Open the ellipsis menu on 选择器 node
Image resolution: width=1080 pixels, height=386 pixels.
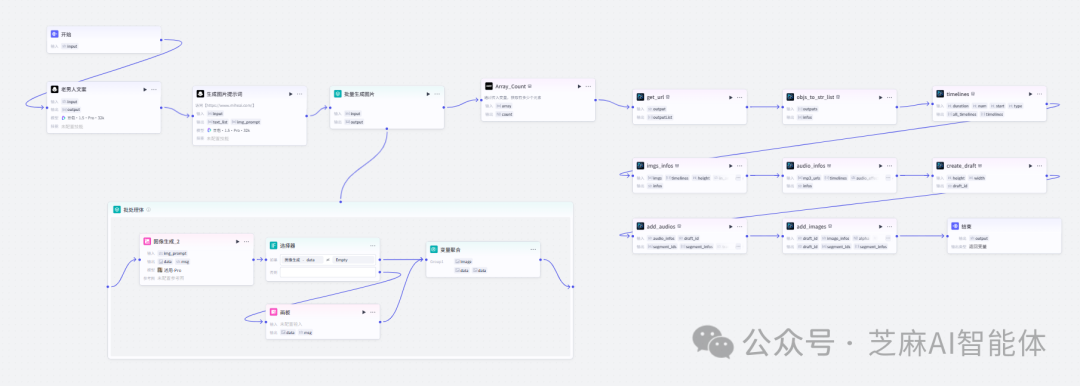pyautogui.click(x=373, y=245)
